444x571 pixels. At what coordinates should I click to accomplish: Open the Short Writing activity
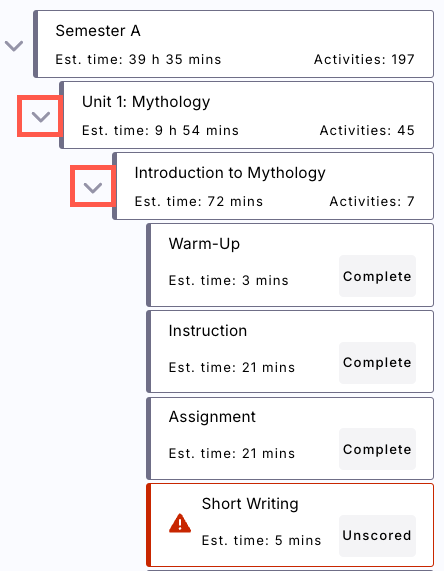pyautogui.click(x=290, y=525)
